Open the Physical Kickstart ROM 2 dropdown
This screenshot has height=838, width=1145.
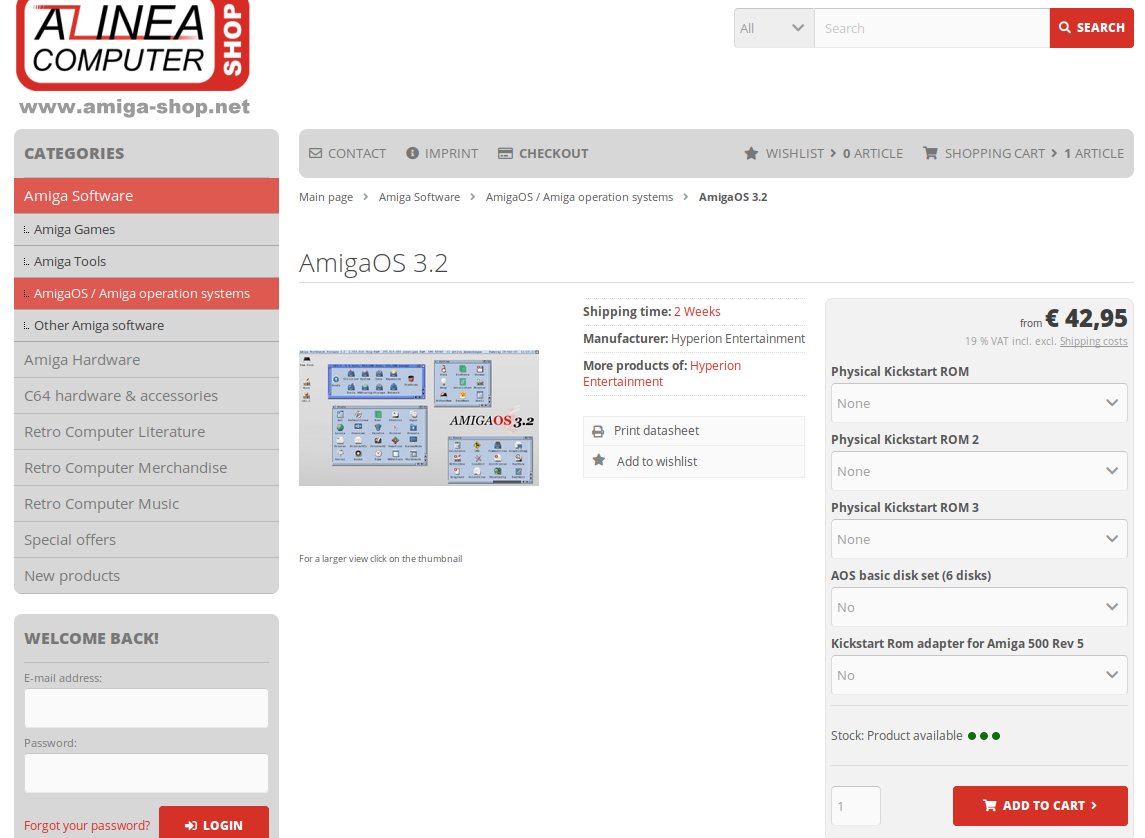(x=979, y=471)
